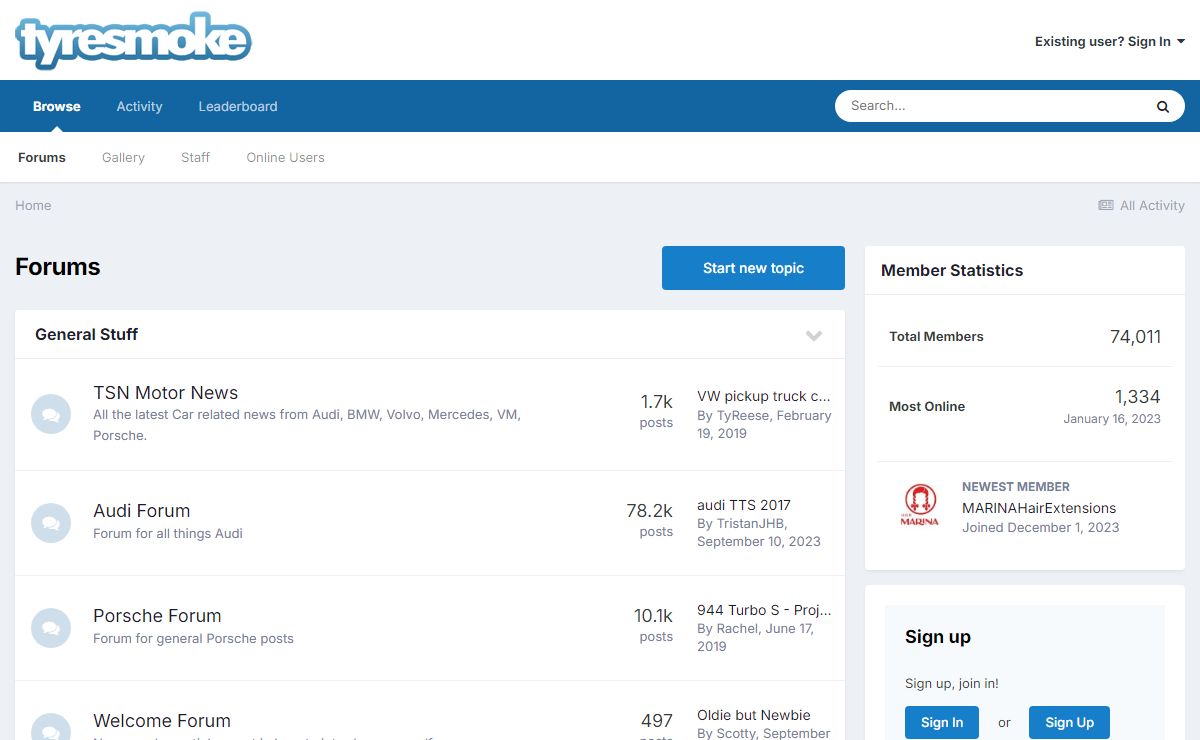1200x740 pixels.
Task: Open the TSN Motor News forum
Action: tap(165, 393)
